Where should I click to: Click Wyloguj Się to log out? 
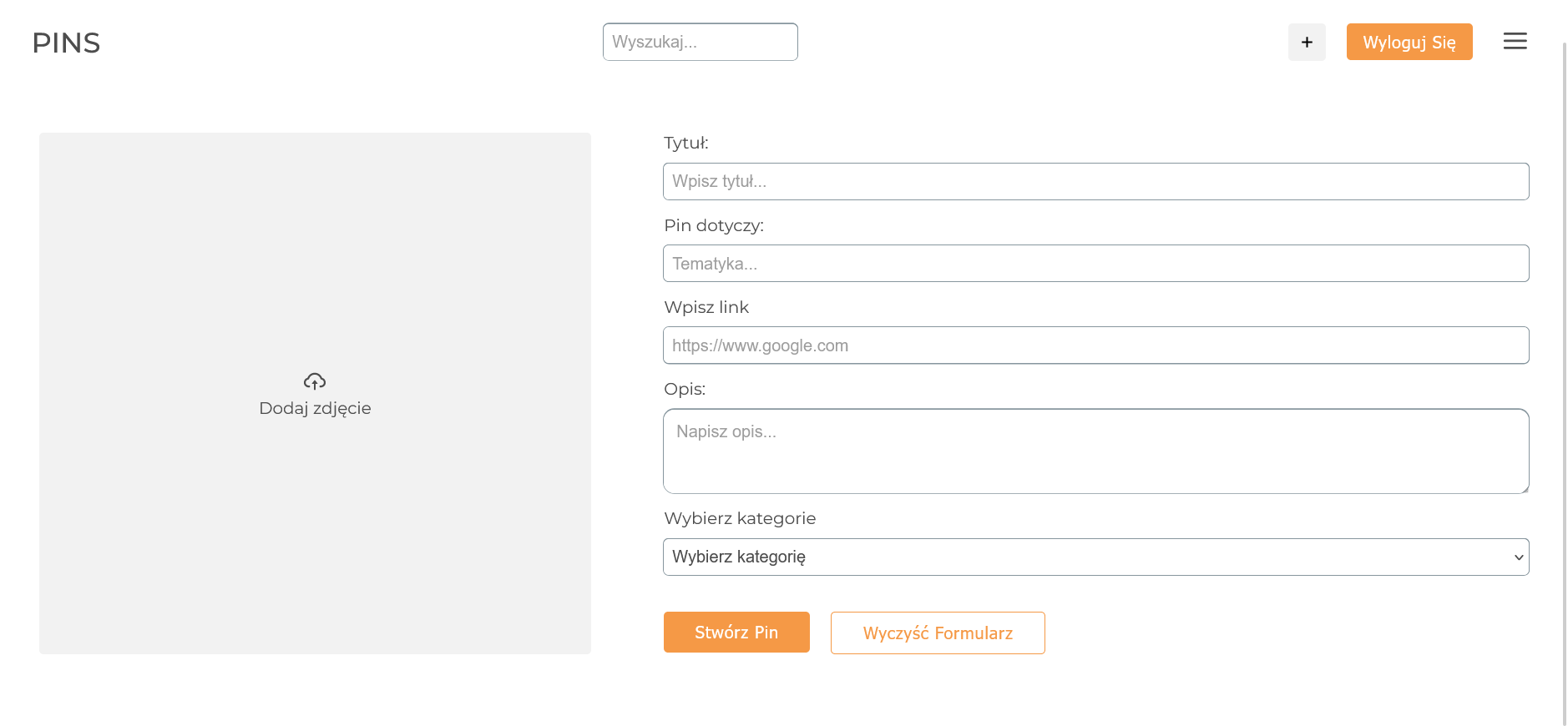pos(1409,42)
